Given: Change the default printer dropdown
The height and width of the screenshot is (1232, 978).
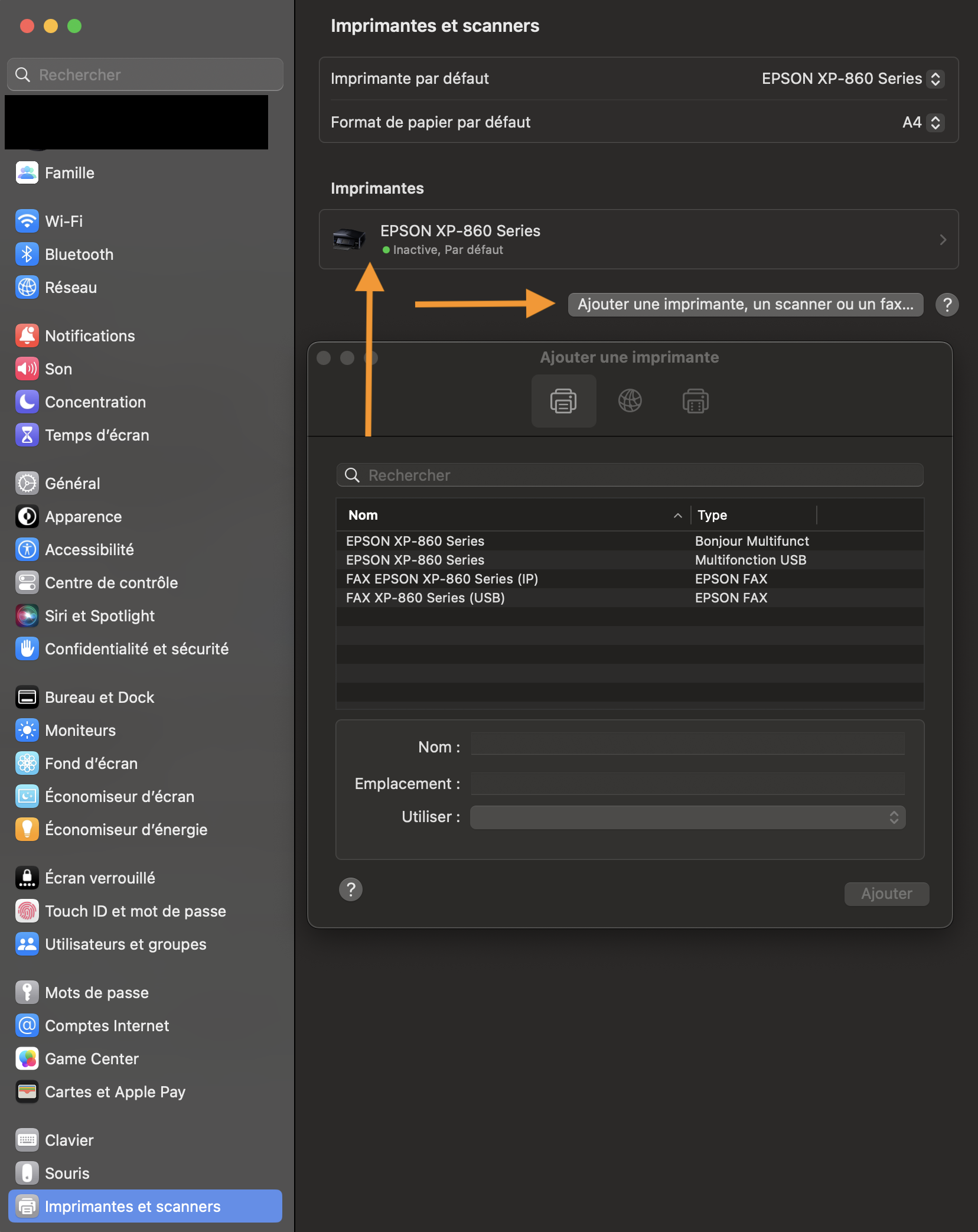Looking at the screenshot, I should click(853, 79).
